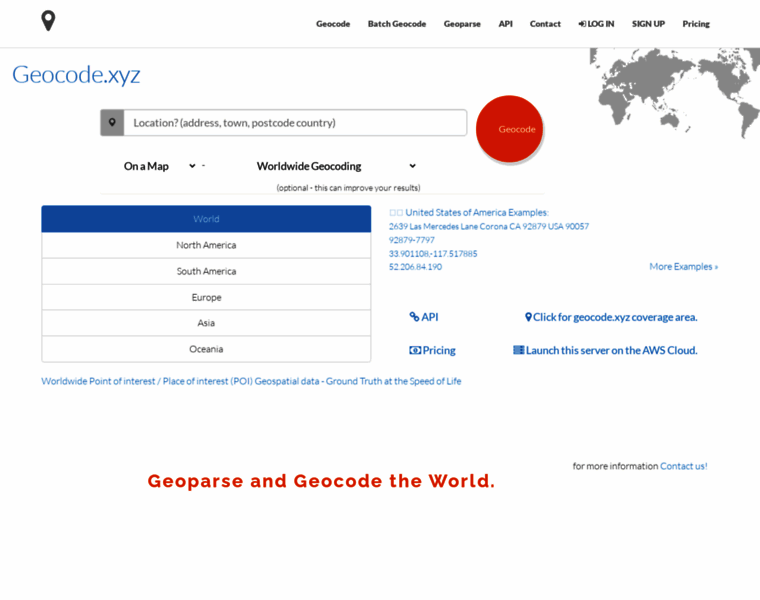The image size is (760, 600).
Task: Open the API link with chain icon
Action: tap(424, 317)
